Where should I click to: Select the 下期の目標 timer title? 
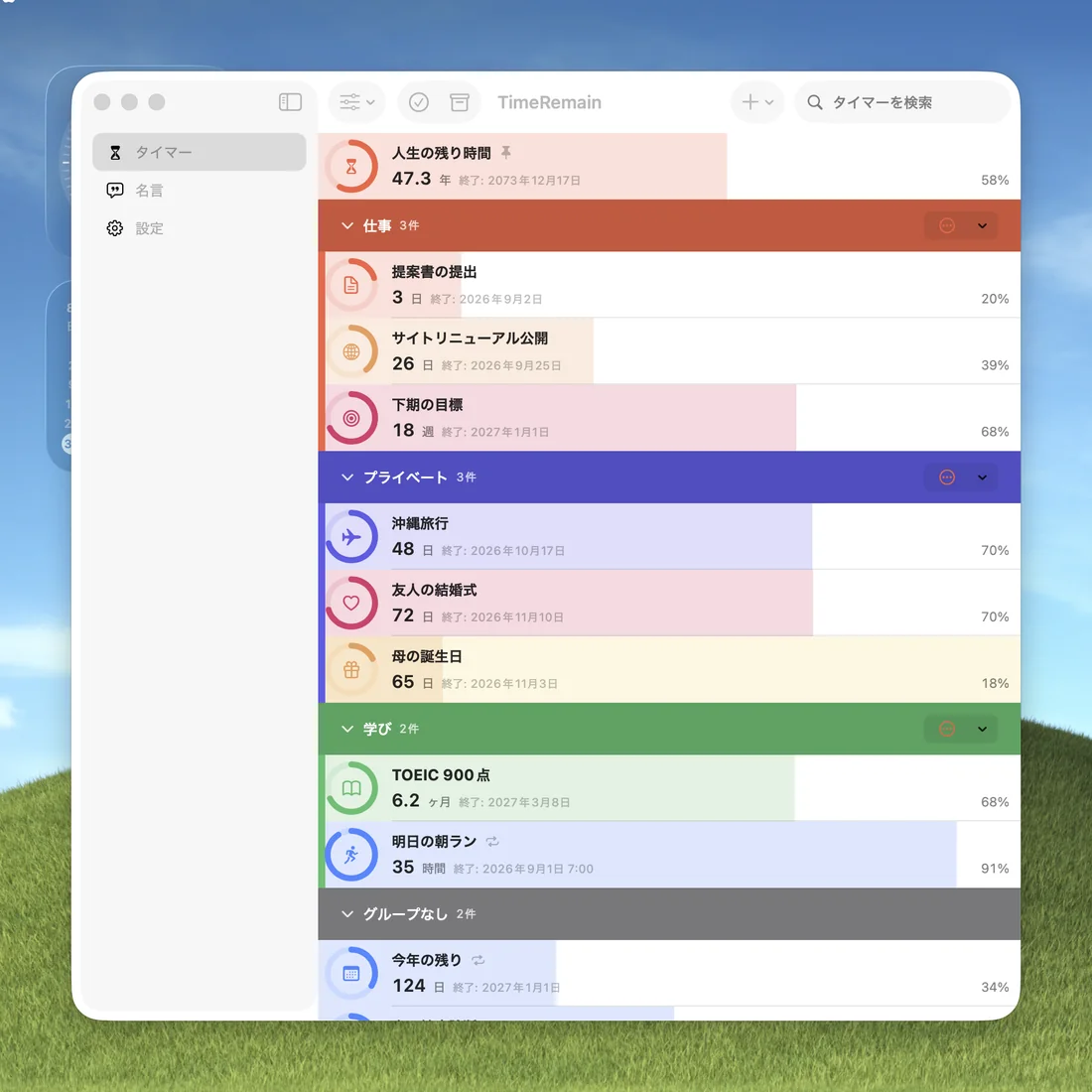point(427,405)
